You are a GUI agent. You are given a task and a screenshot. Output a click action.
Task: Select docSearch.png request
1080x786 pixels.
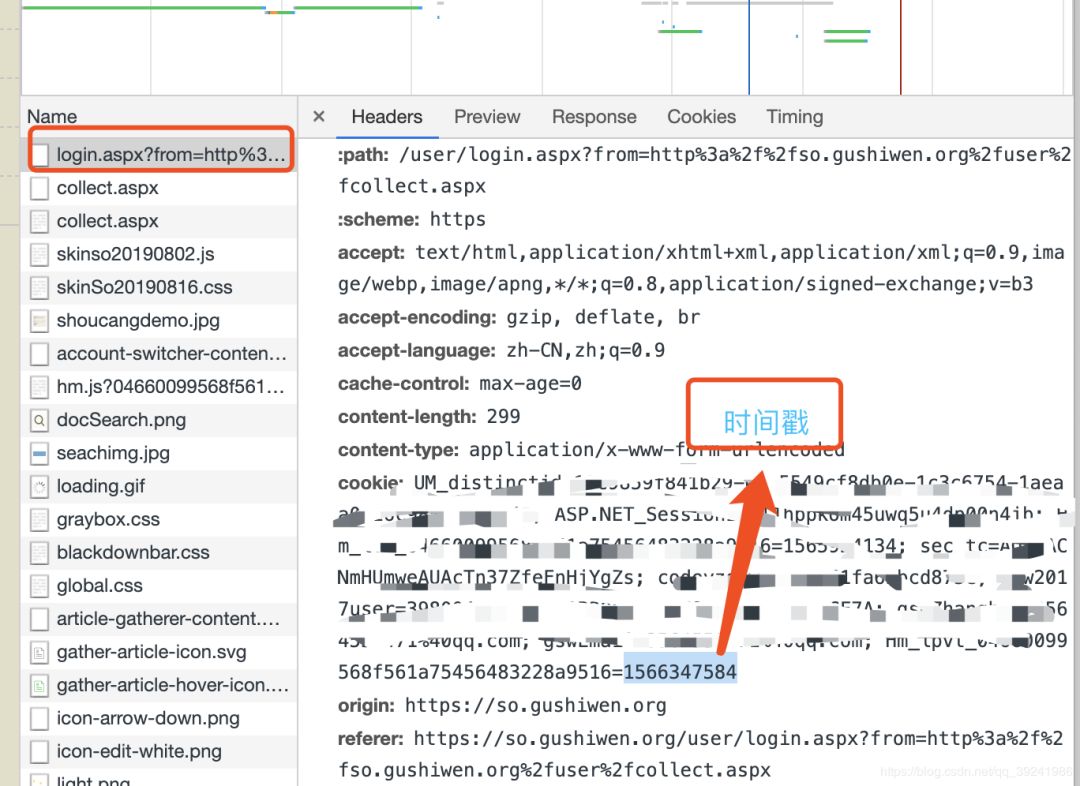(160, 420)
